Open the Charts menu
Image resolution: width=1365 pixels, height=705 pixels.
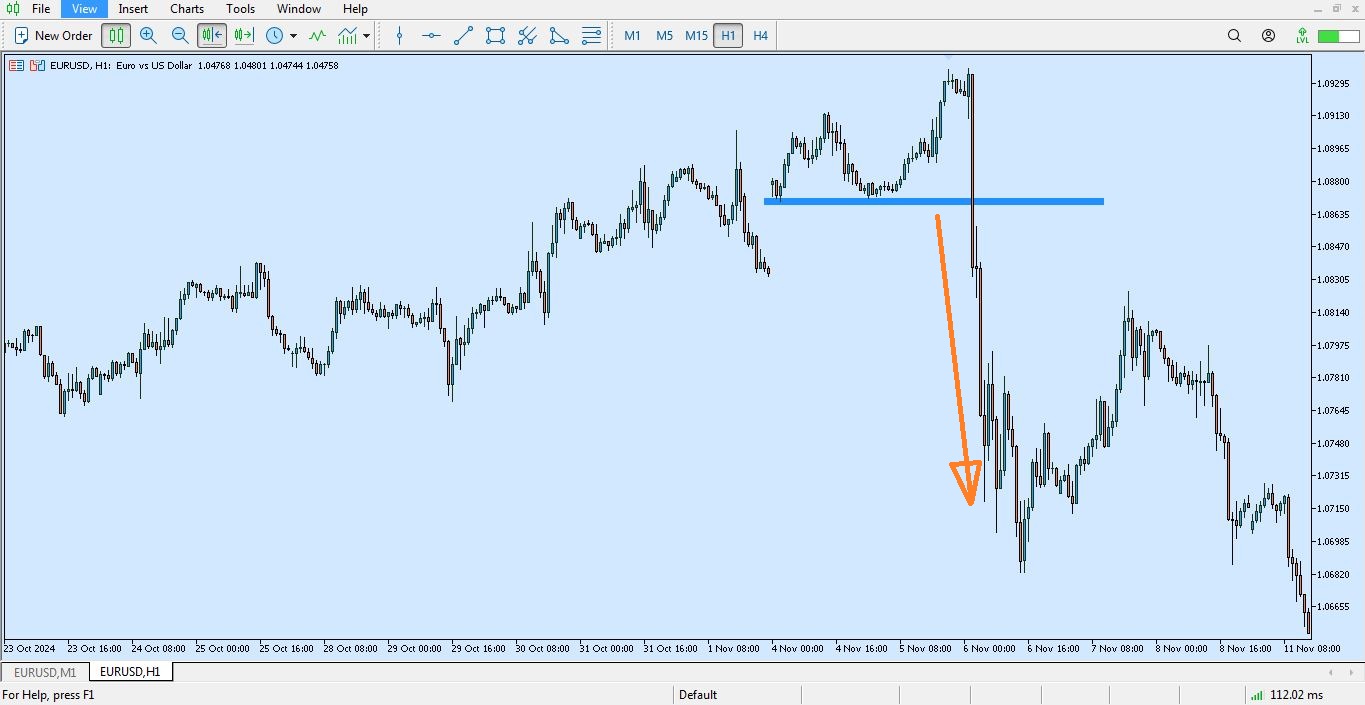click(x=187, y=9)
